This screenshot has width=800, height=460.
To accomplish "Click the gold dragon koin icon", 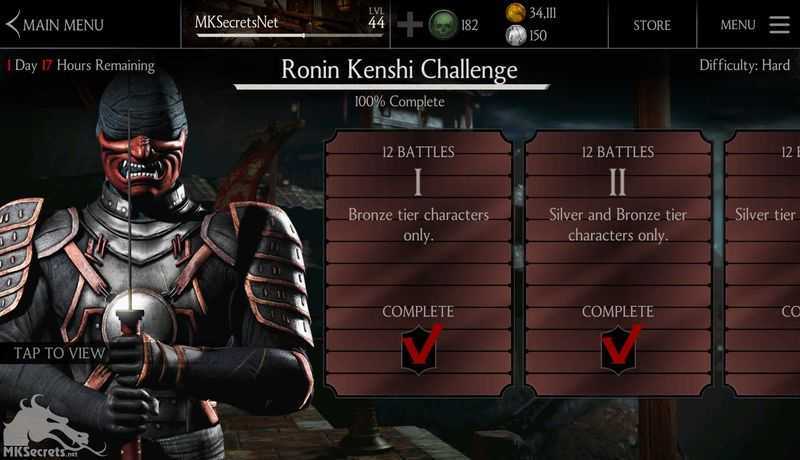I will pos(516,12).
